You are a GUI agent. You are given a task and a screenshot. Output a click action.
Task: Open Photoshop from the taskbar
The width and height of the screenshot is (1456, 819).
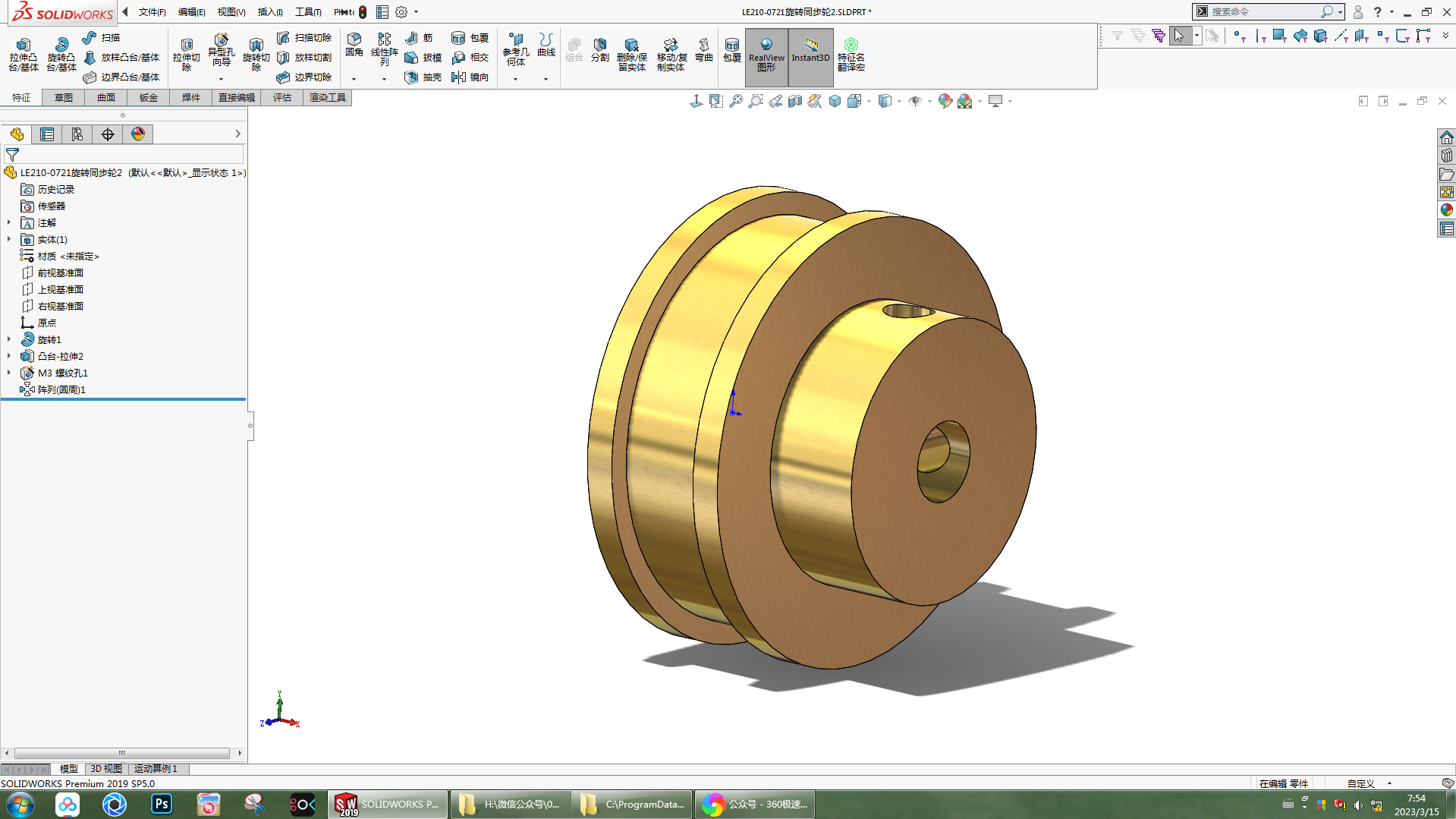(x=162, y=805)
